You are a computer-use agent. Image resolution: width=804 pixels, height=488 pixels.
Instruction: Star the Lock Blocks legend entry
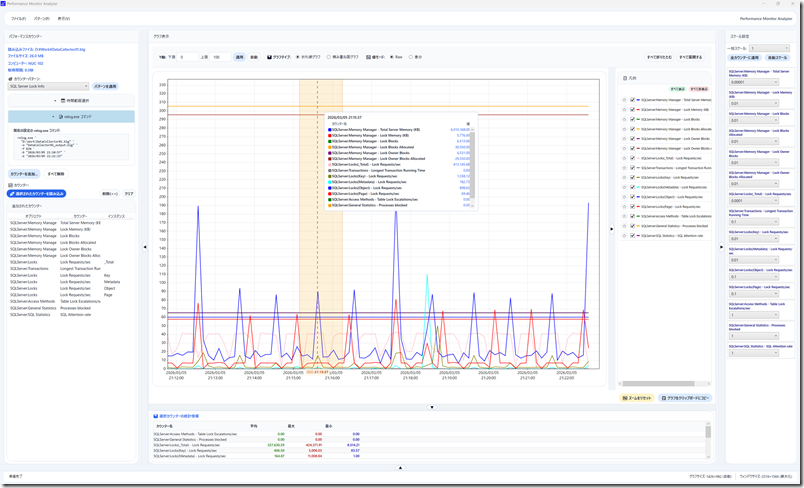(624, 119)
